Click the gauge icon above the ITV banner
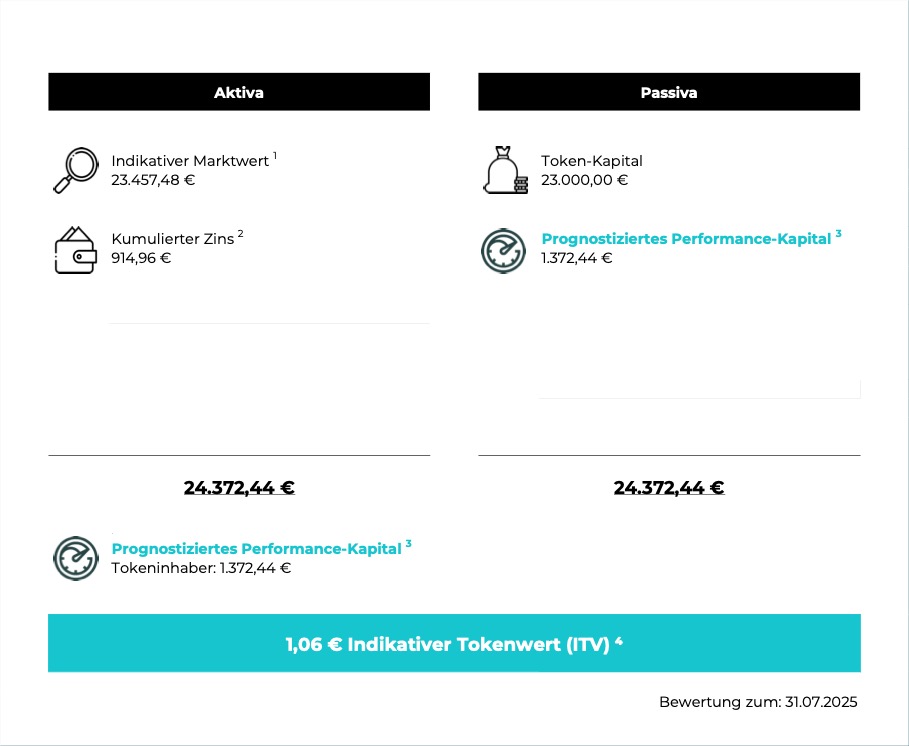 75,558
